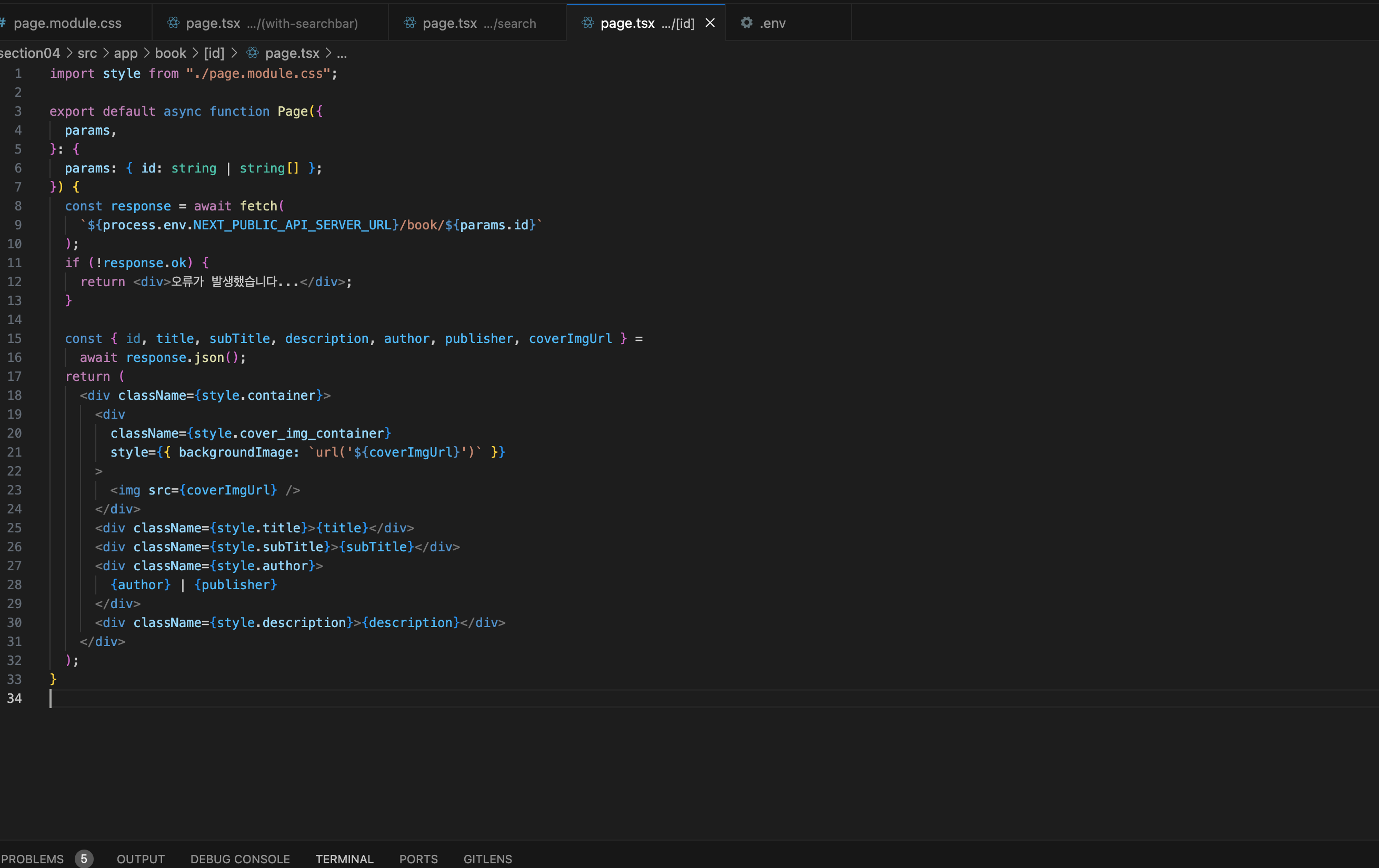Click the fetch call on line 8
Viewport: 1379px width, 868px height.
click(x=258, y=206)
